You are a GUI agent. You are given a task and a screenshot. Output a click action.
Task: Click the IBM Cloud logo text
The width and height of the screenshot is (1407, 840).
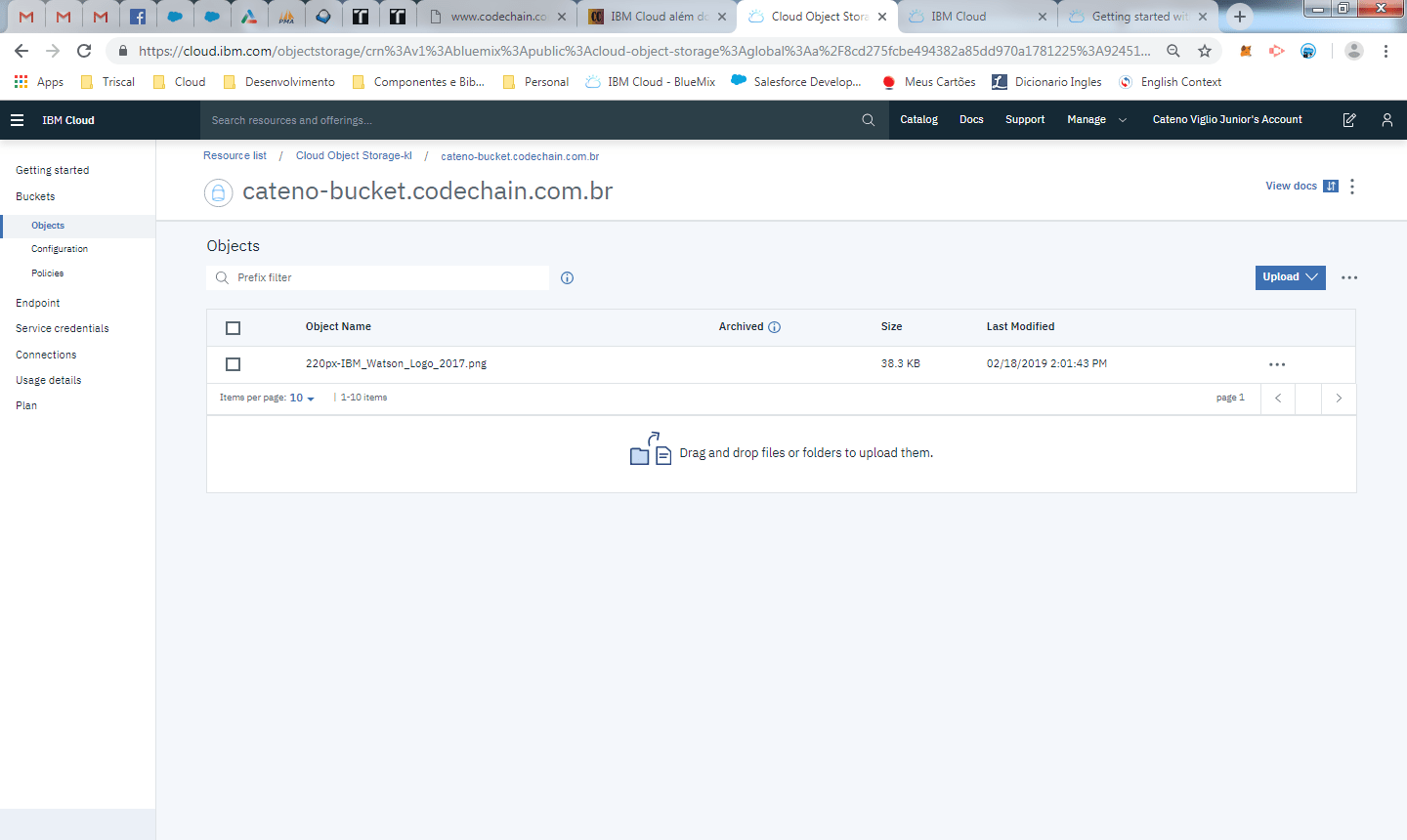tap(68, 120)
